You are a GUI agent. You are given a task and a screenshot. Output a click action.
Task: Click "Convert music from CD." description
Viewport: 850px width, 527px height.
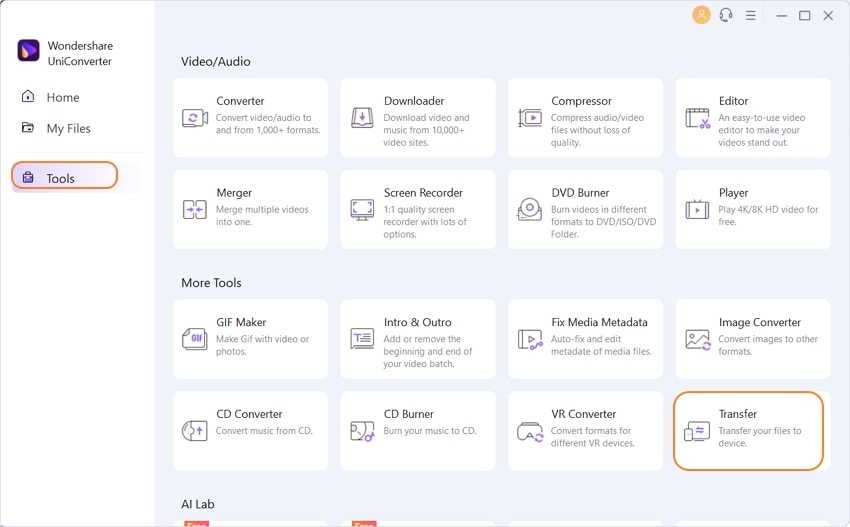click(x=264, y=430)
